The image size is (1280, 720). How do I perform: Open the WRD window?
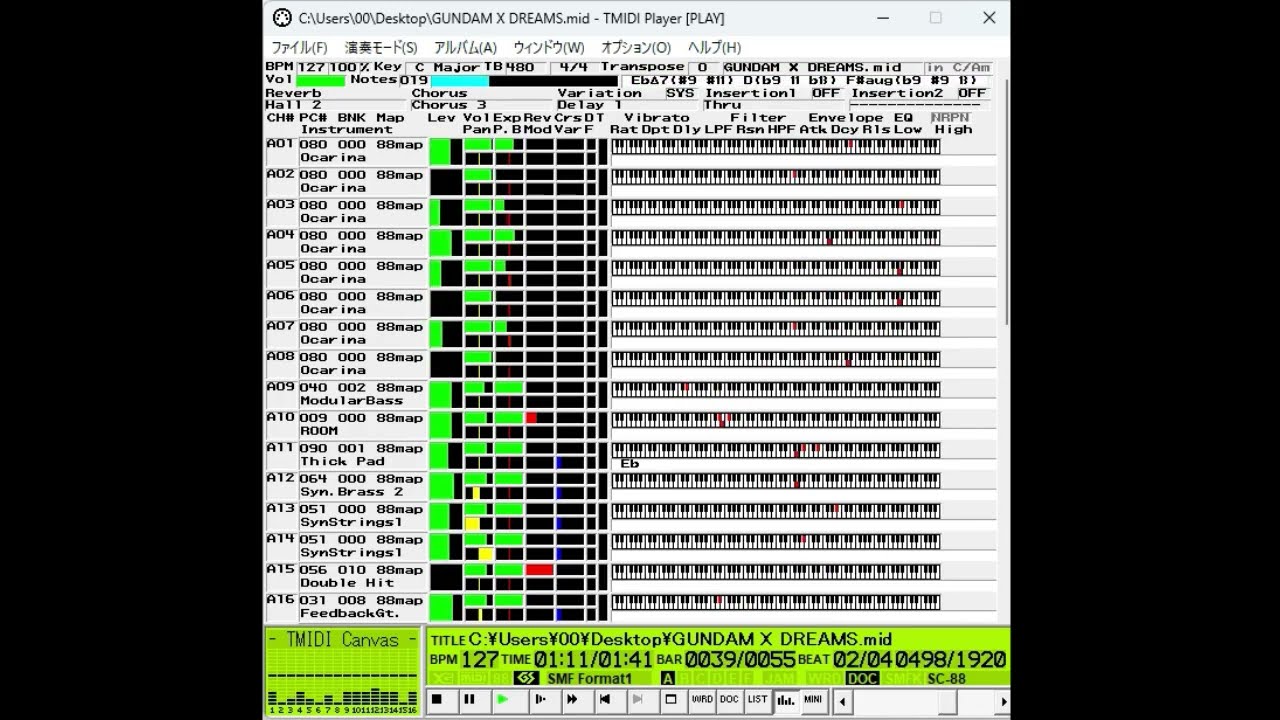pos(702,700)
